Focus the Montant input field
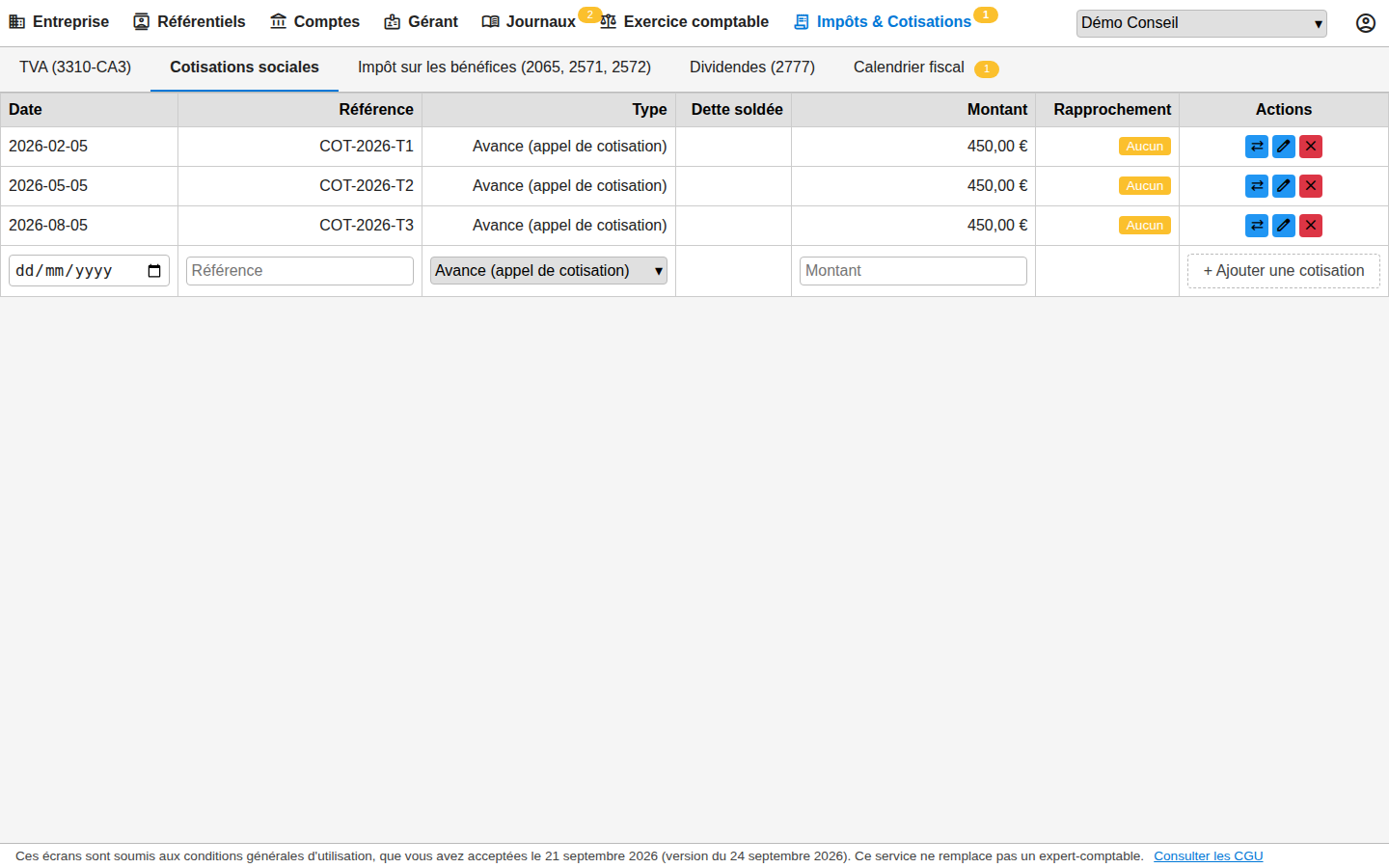 913,271
